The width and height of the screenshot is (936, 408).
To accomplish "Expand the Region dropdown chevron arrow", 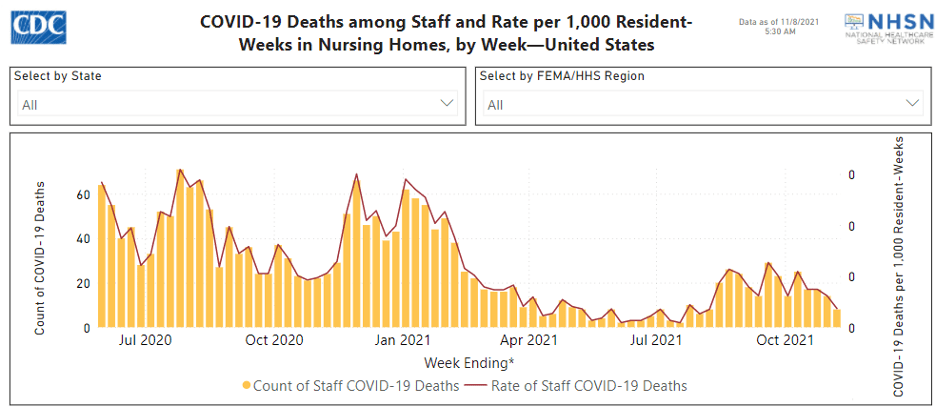I will [x=912, y=104].
